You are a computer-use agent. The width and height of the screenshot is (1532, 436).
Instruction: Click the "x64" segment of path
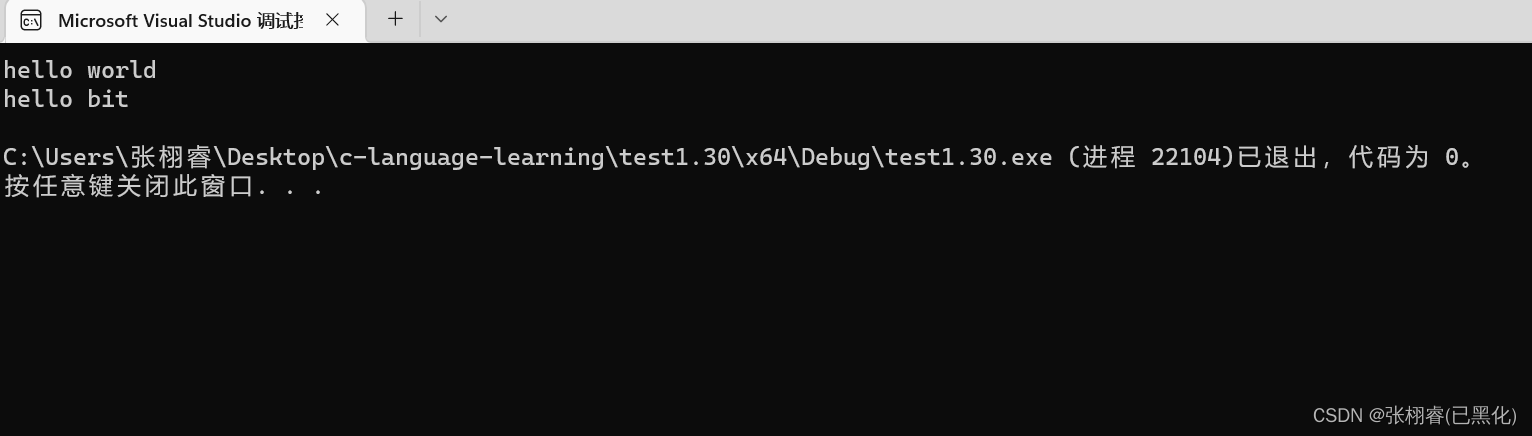(x=766, y=157)
